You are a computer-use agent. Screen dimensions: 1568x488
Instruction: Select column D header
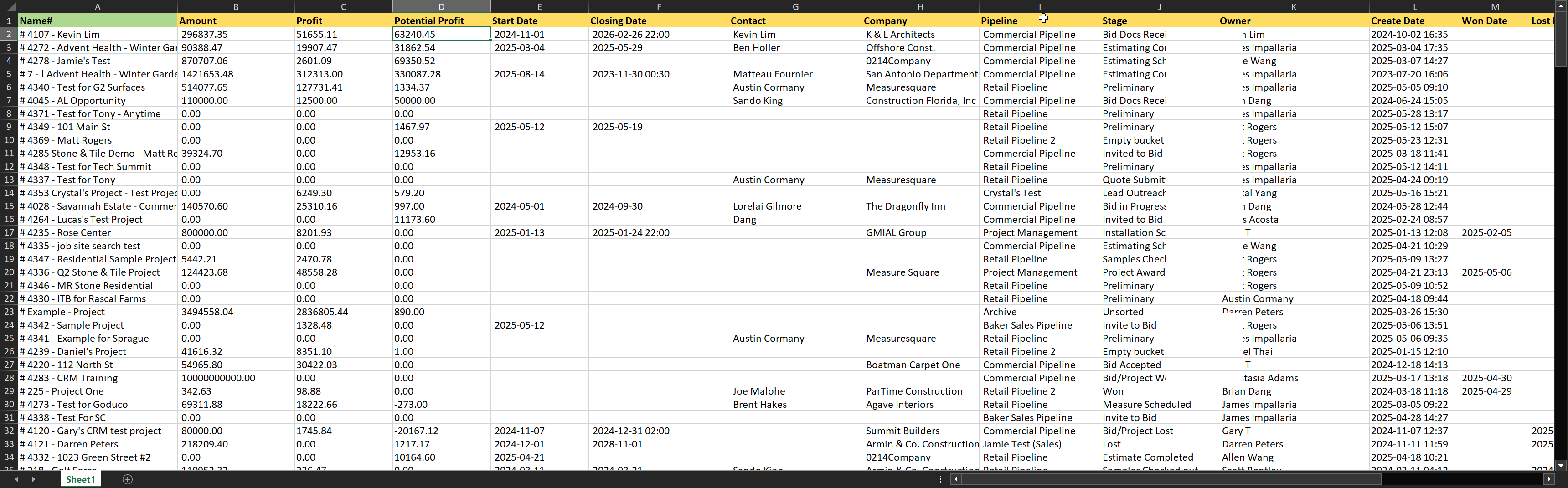(x=441, y=7)
